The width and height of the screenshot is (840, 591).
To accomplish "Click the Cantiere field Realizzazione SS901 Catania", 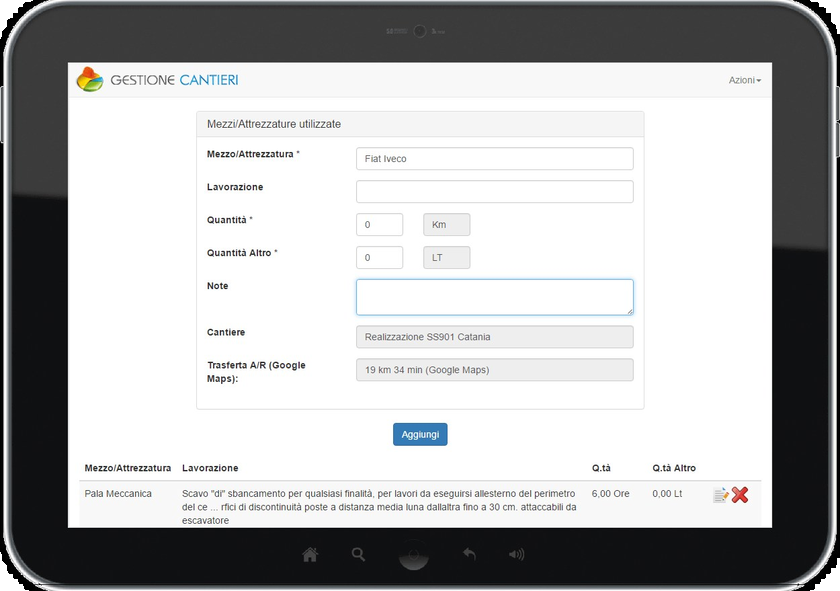I will pyautogui.click(x=494, y=337).
